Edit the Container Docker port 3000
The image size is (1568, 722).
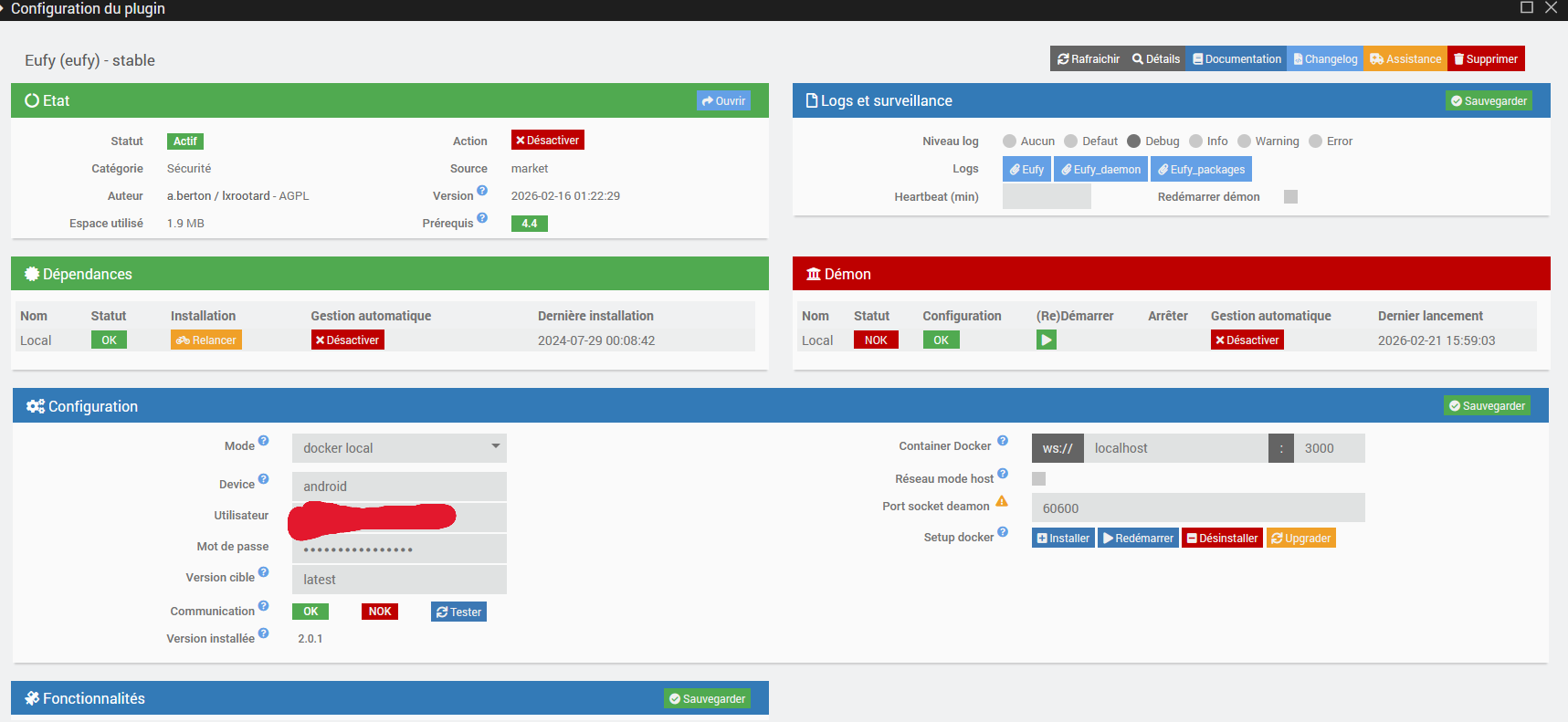tap(1330, 448)
